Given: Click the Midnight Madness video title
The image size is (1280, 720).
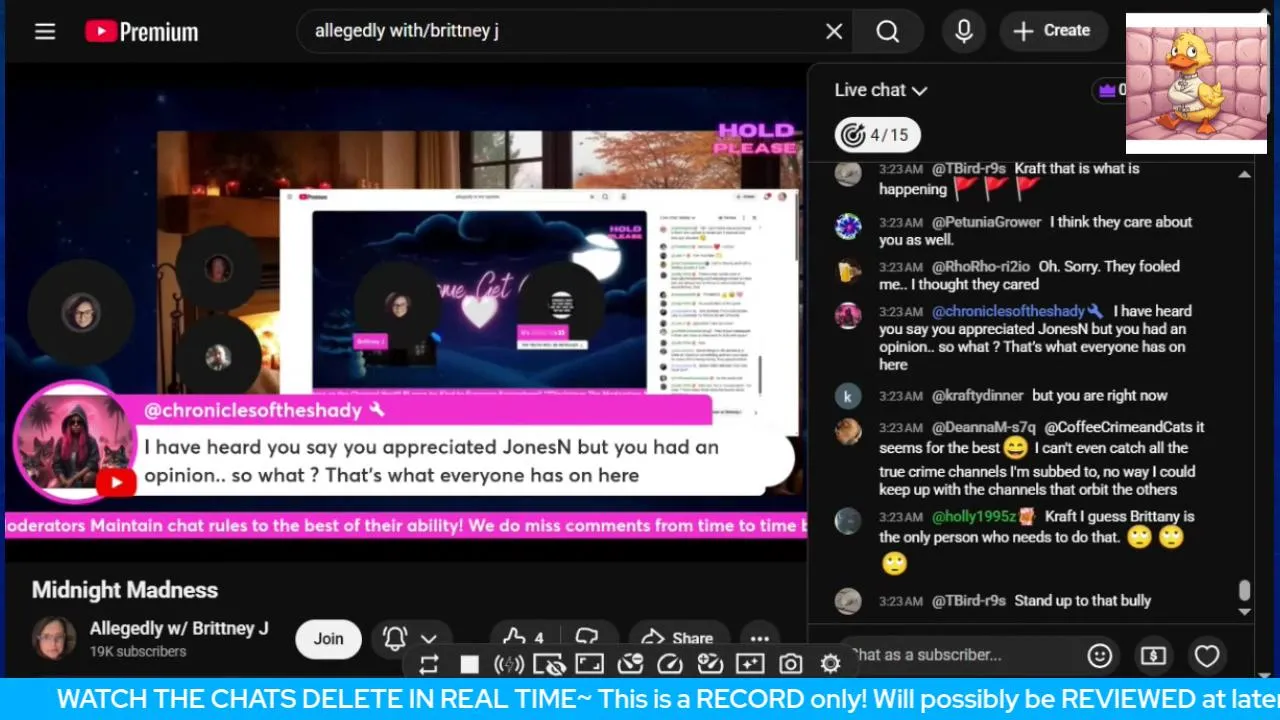Looking at the screenshot, I should (x=125, y=590).
